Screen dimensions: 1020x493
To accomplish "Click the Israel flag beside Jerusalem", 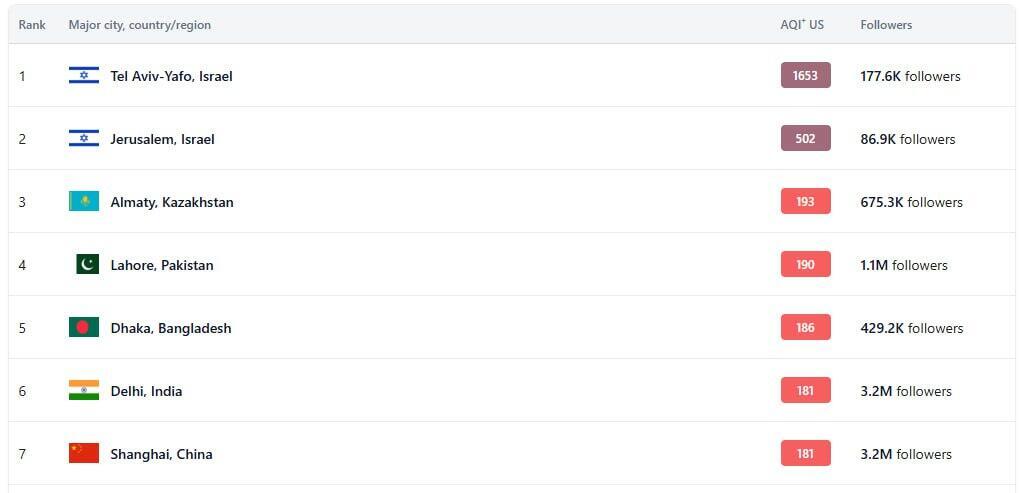I will (84, 138).
